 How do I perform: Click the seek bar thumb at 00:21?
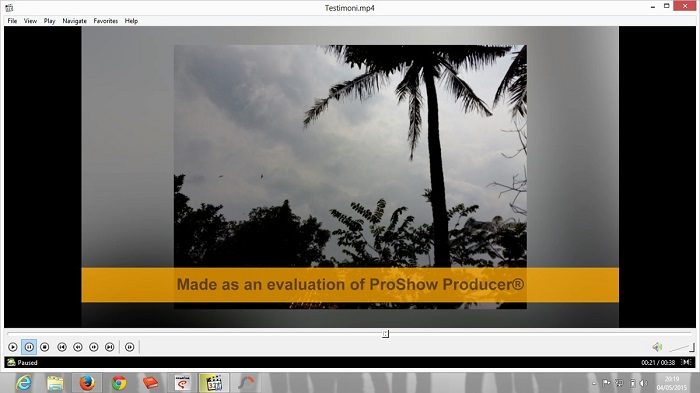(385, 334)
